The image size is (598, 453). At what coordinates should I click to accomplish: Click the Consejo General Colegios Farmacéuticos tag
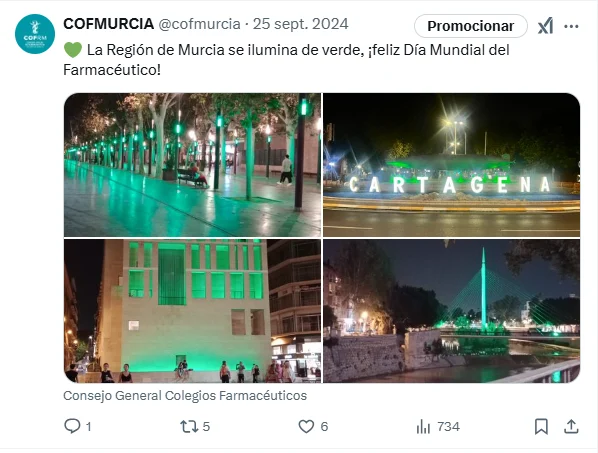pos(185,395)
